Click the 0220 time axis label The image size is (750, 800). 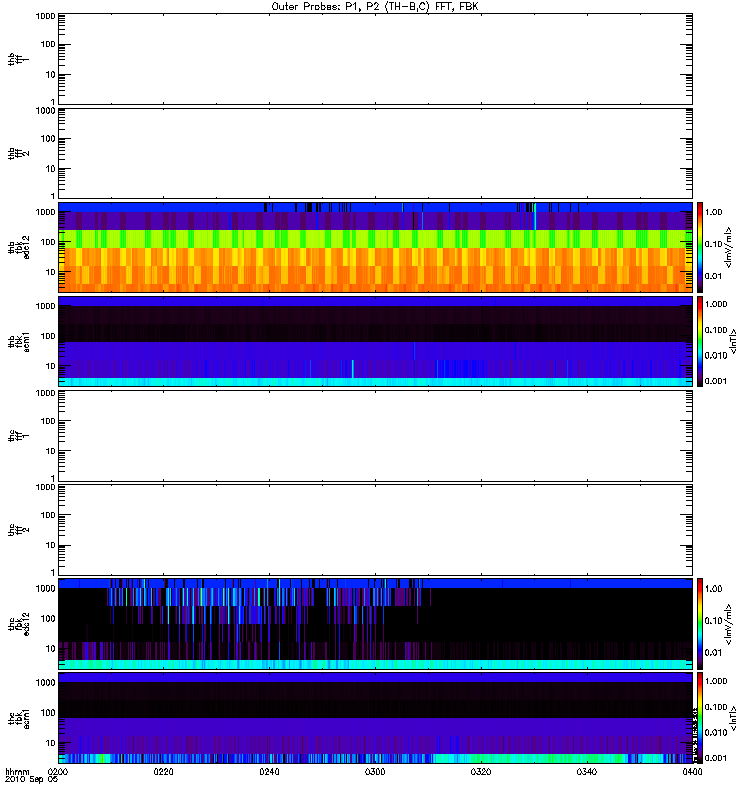pos(163,771)
